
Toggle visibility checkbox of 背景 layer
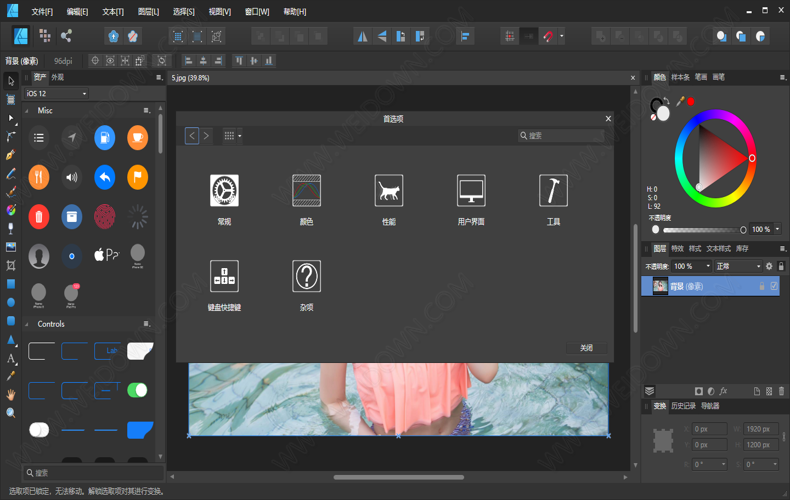(x=774, y=286)
